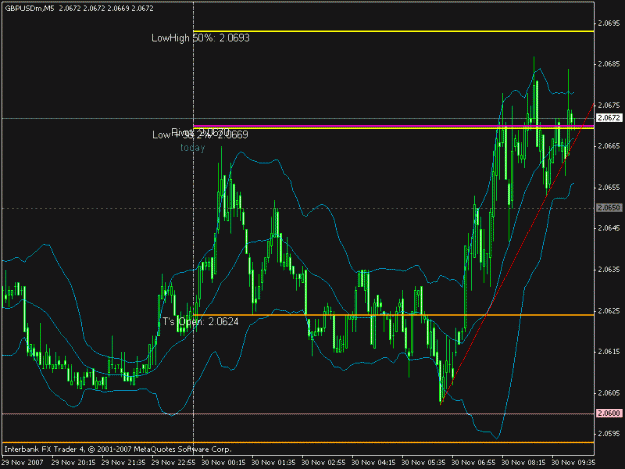Screen dimensions: 625x469
Task: Select the 'LowHigh 50%: 2.0693' label
Action: point(200,38)
